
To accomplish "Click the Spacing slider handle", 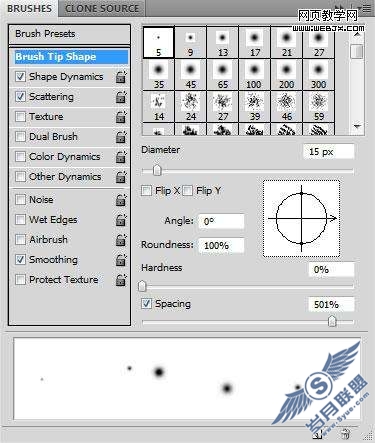I will (332, 321).
